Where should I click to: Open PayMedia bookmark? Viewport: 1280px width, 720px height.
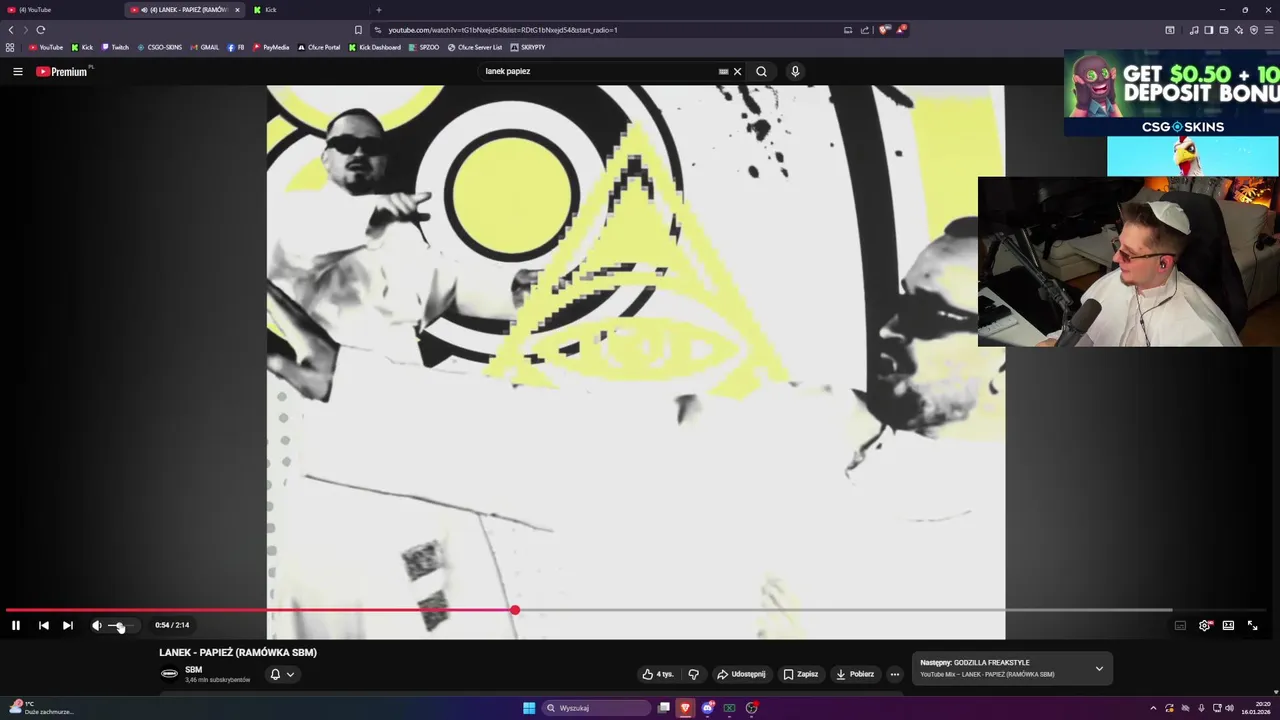coord(271,47)
